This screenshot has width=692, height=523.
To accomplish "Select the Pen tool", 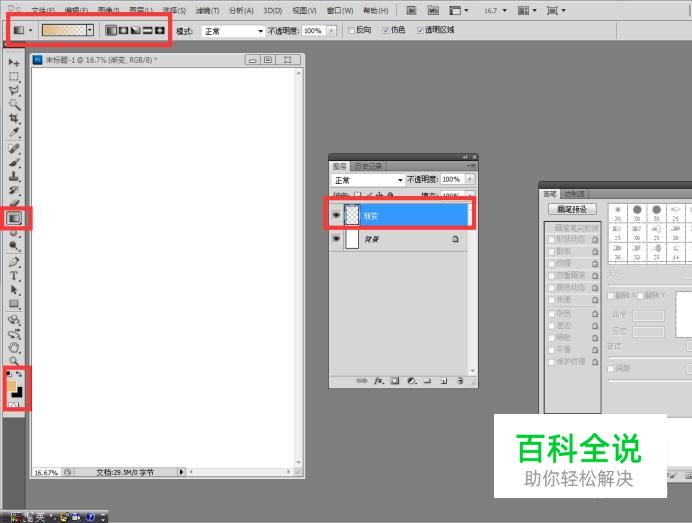I will tap(14, 262).
